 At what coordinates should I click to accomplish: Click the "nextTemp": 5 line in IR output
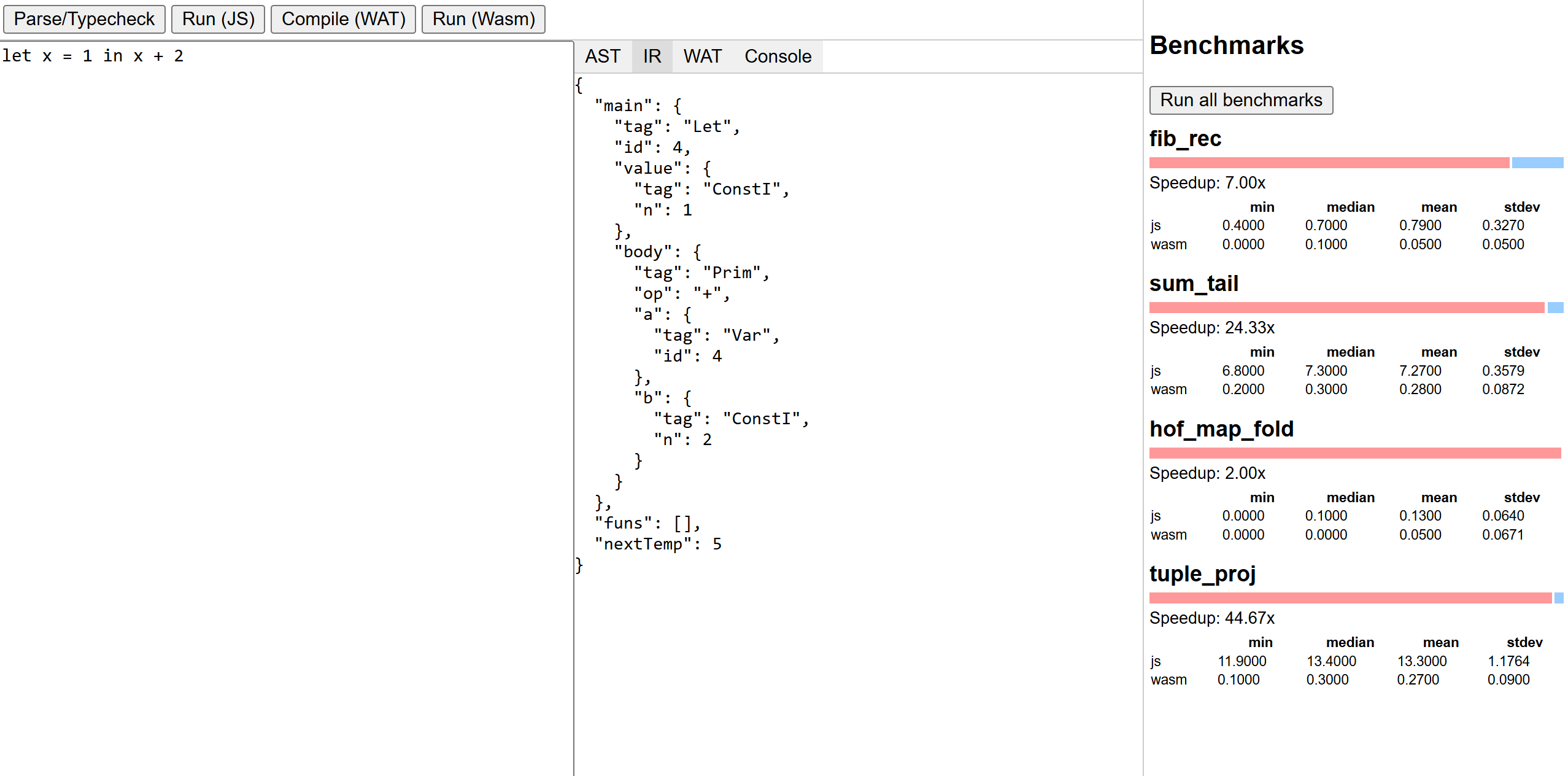pyautogui.click(x=658, y=545)
